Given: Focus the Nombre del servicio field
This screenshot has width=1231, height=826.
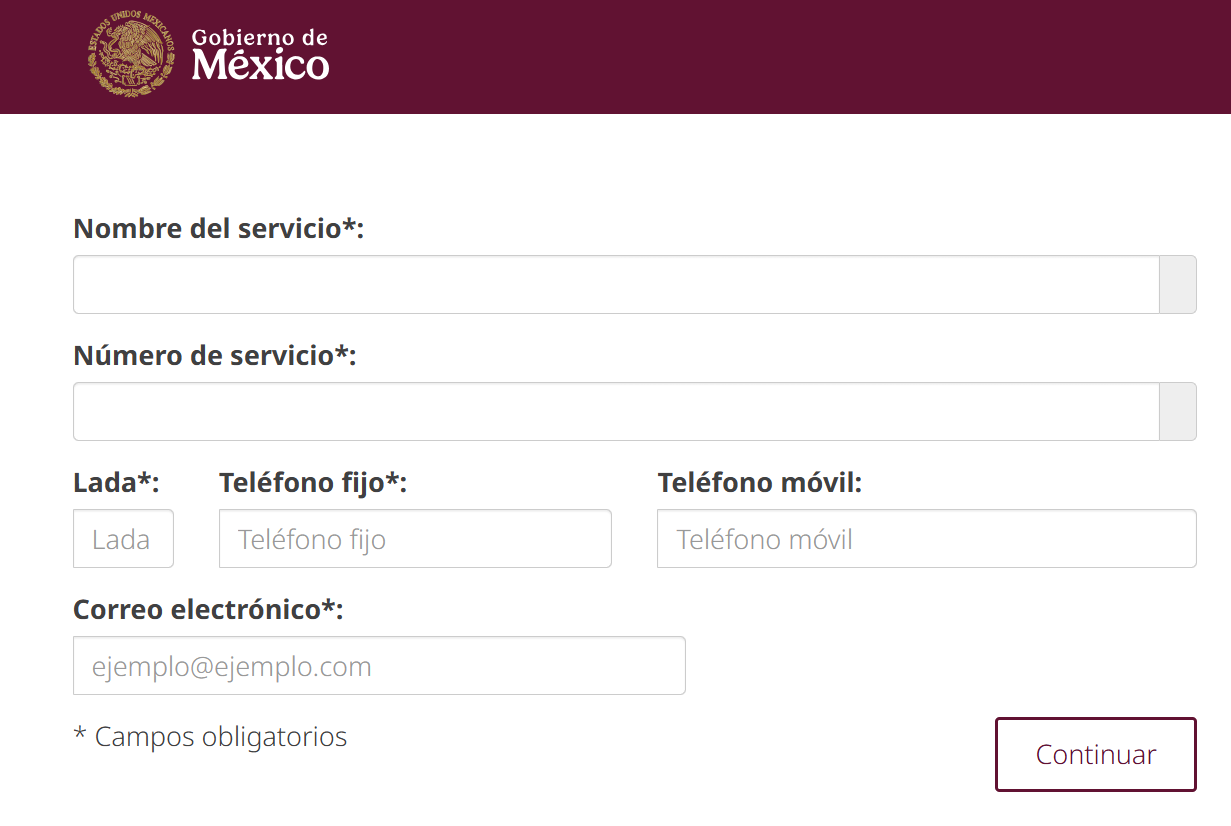Looking at the screenshot, I should (x=616, y=285).
